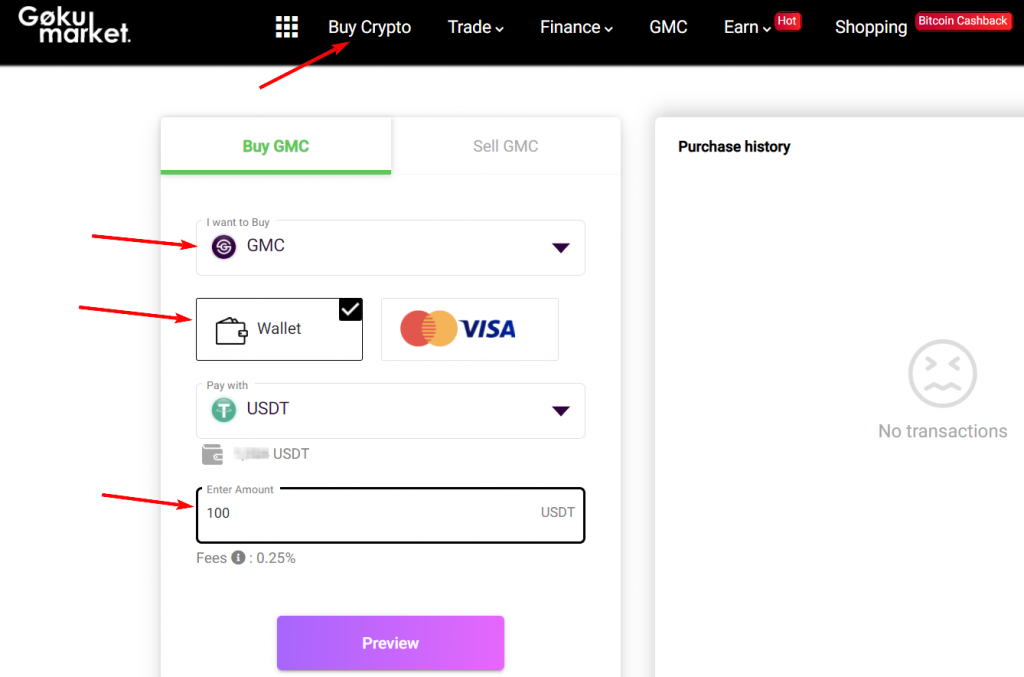
Task: Open the Finance menu dropdown
Action: 576,27
